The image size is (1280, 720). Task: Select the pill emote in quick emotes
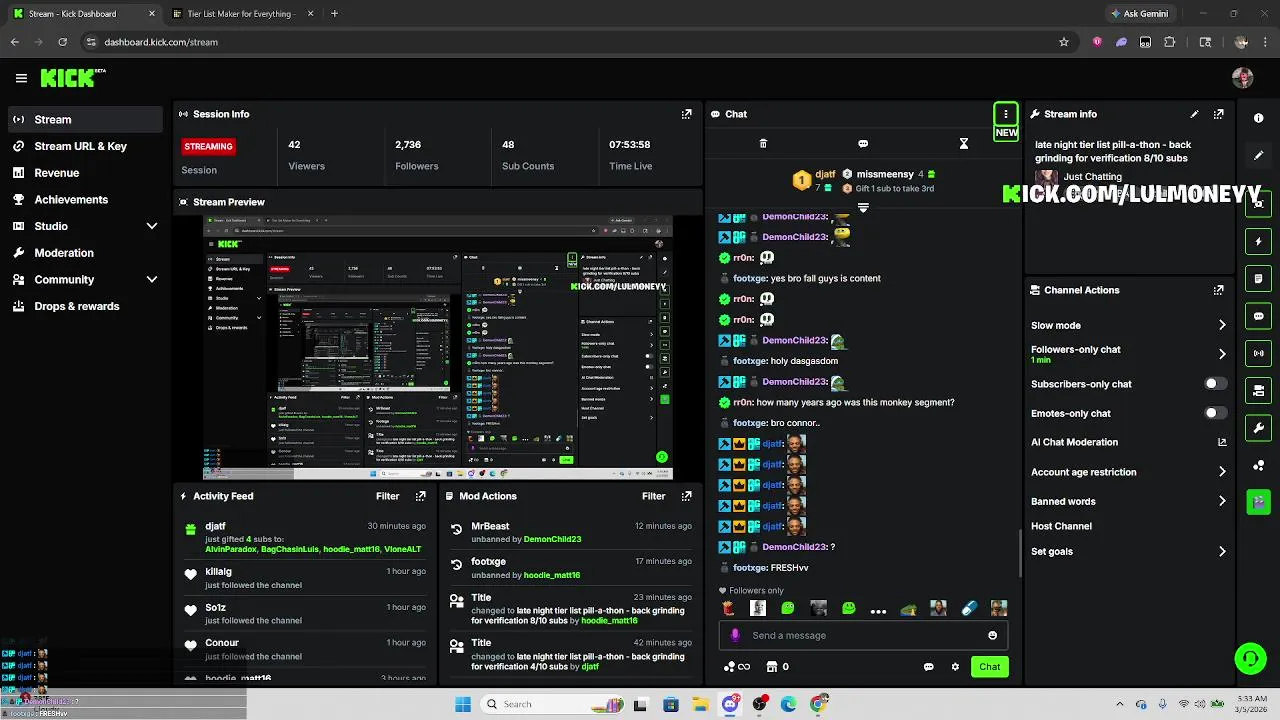point(969,608)
